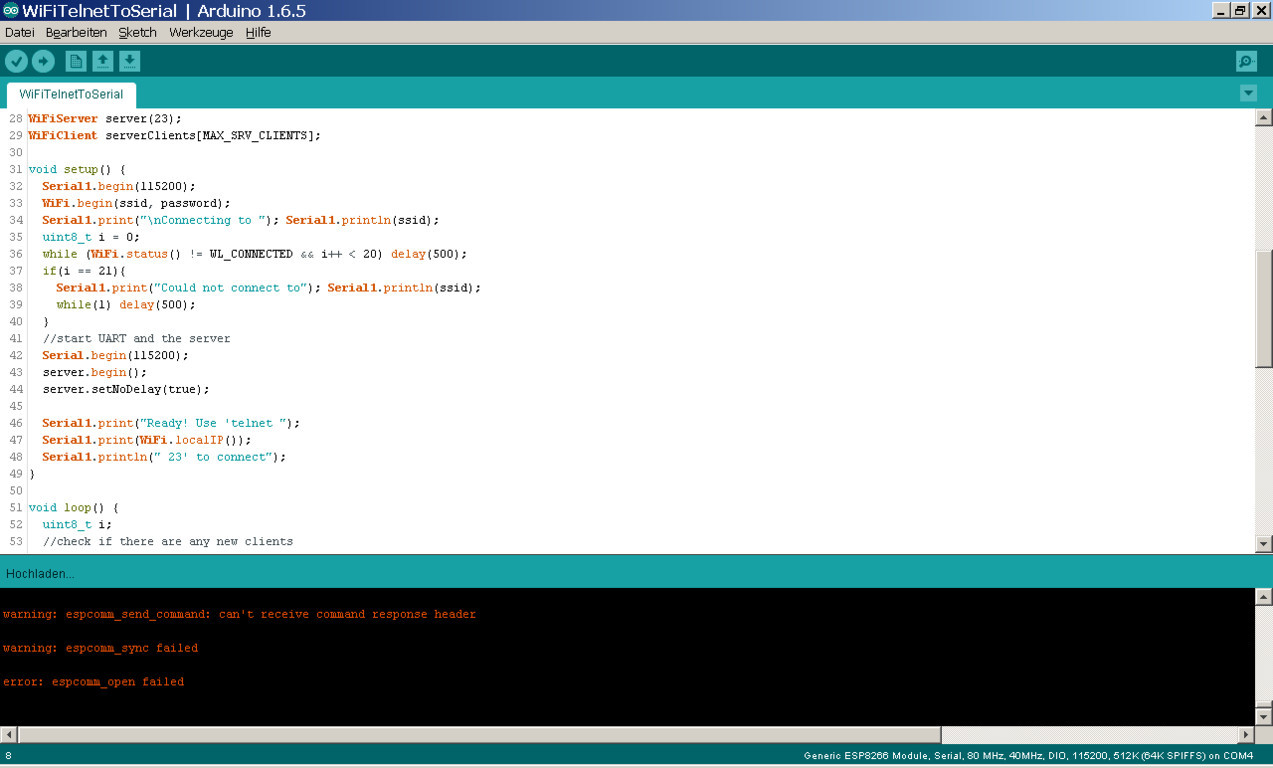Click the console horizontal scroll right arrow
This screenshot has width=1273, height=768.
click(x=1246, y=735)
